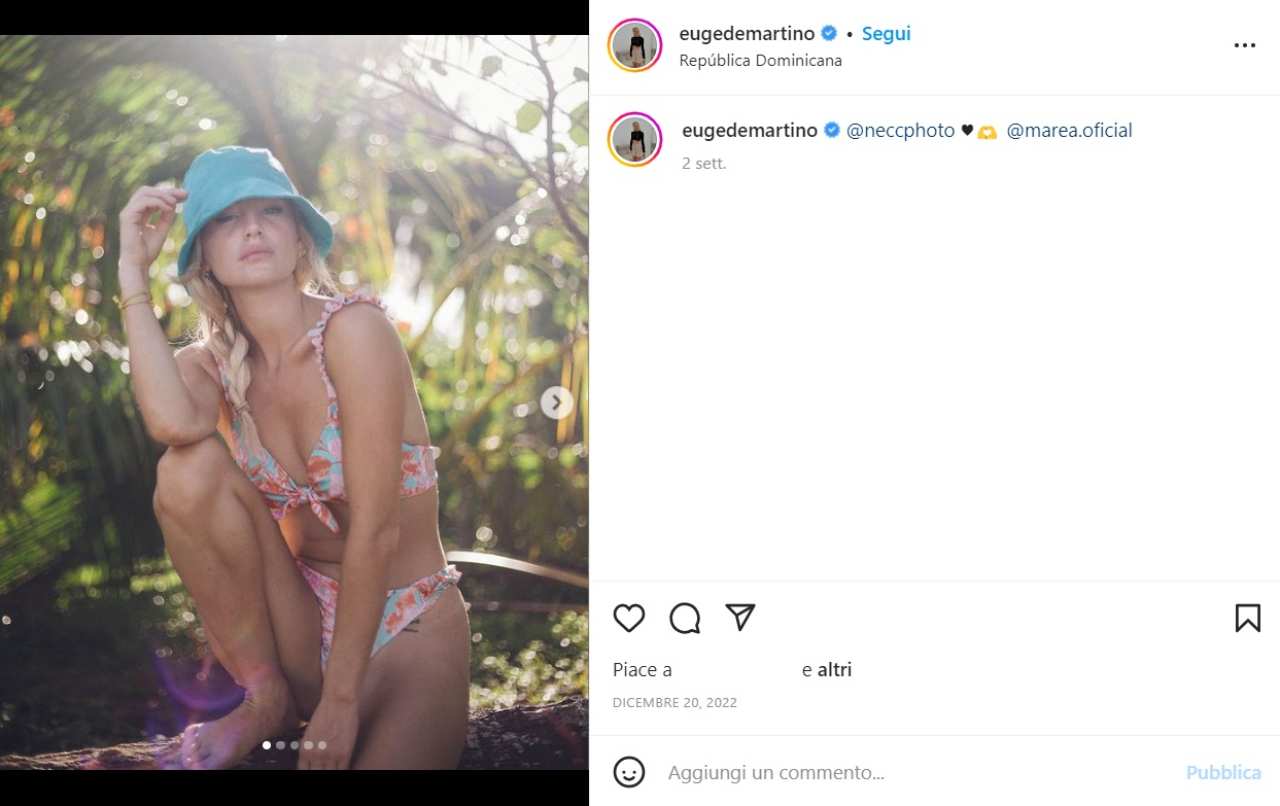Open the profile avatar in the post header
The image size is (1280, 806).
pos(635,46)
